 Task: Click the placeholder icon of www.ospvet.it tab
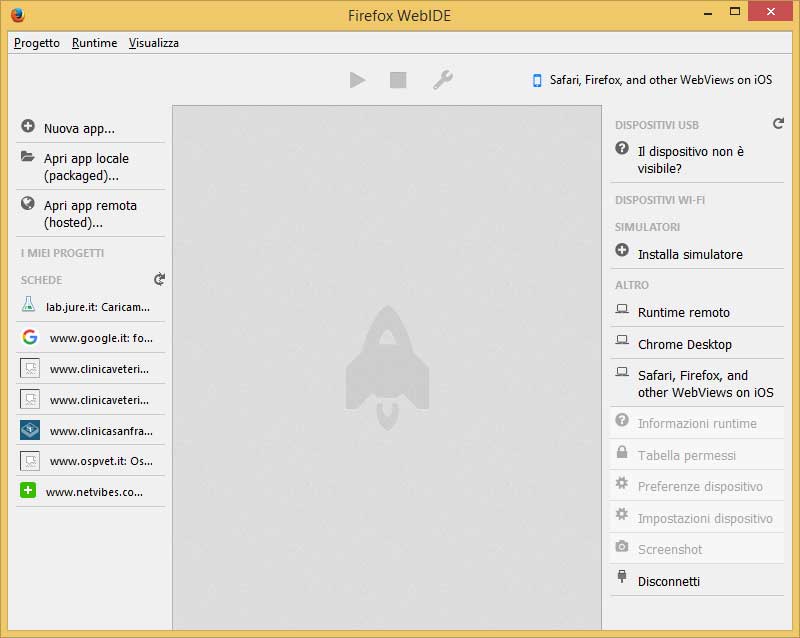coord(30,460)
